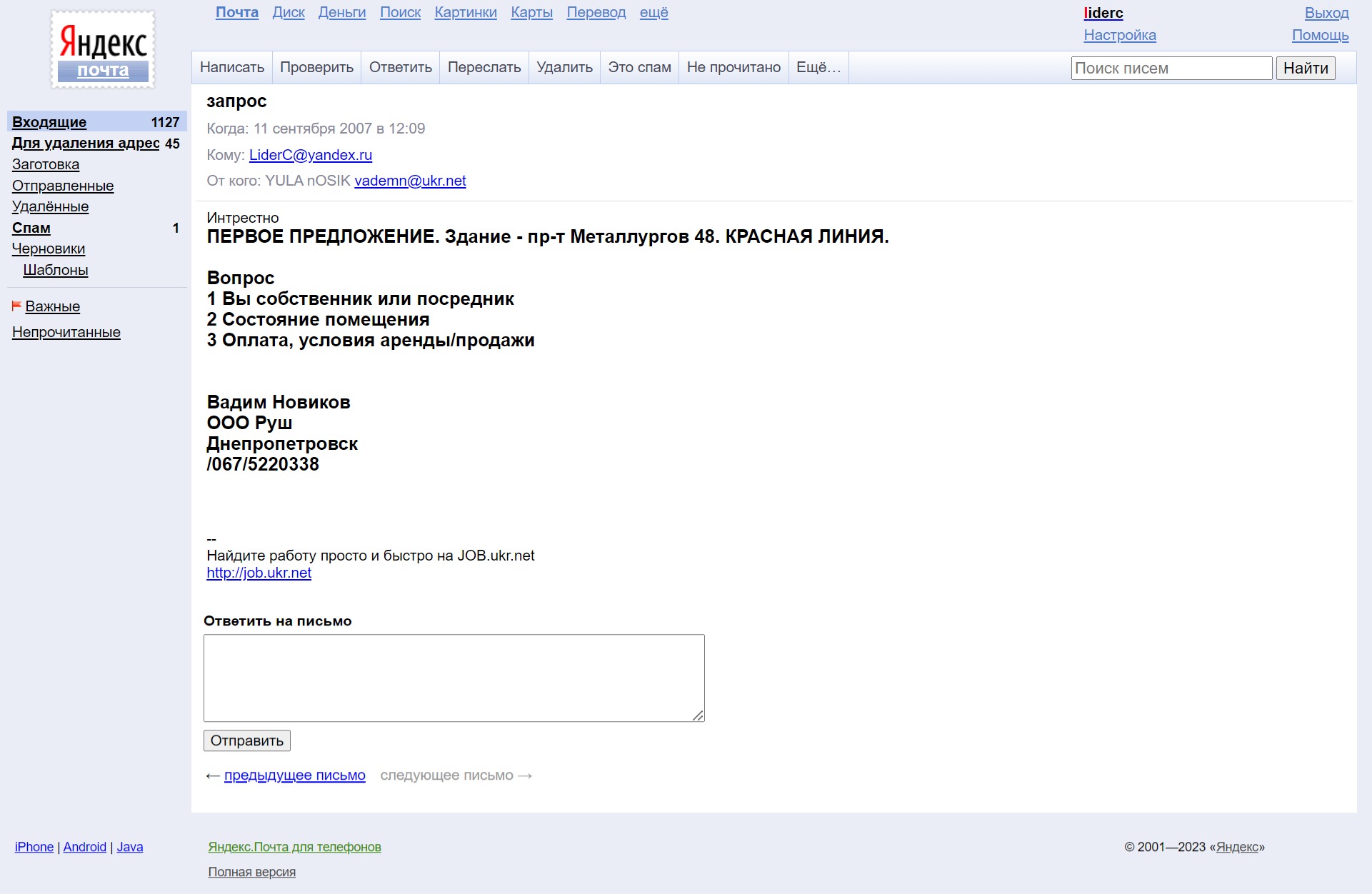Open the Для удаления адрес folder
Viewport: 1372px width, 894px height.
(x=86, y=143)
